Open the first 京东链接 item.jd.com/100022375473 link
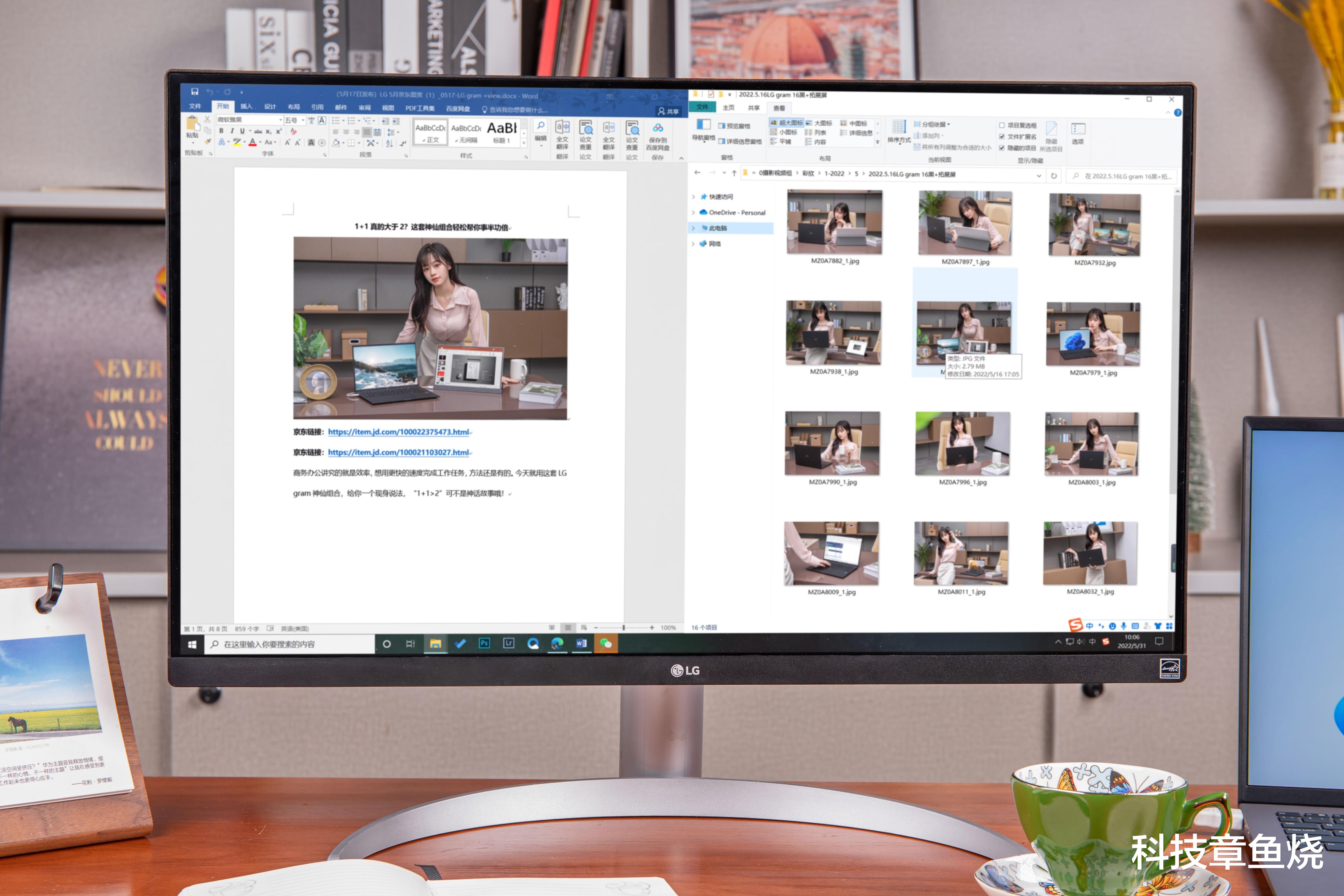The width and height of the screenshot is (1344, 896). pyautogui.click(x=398, y=432)
